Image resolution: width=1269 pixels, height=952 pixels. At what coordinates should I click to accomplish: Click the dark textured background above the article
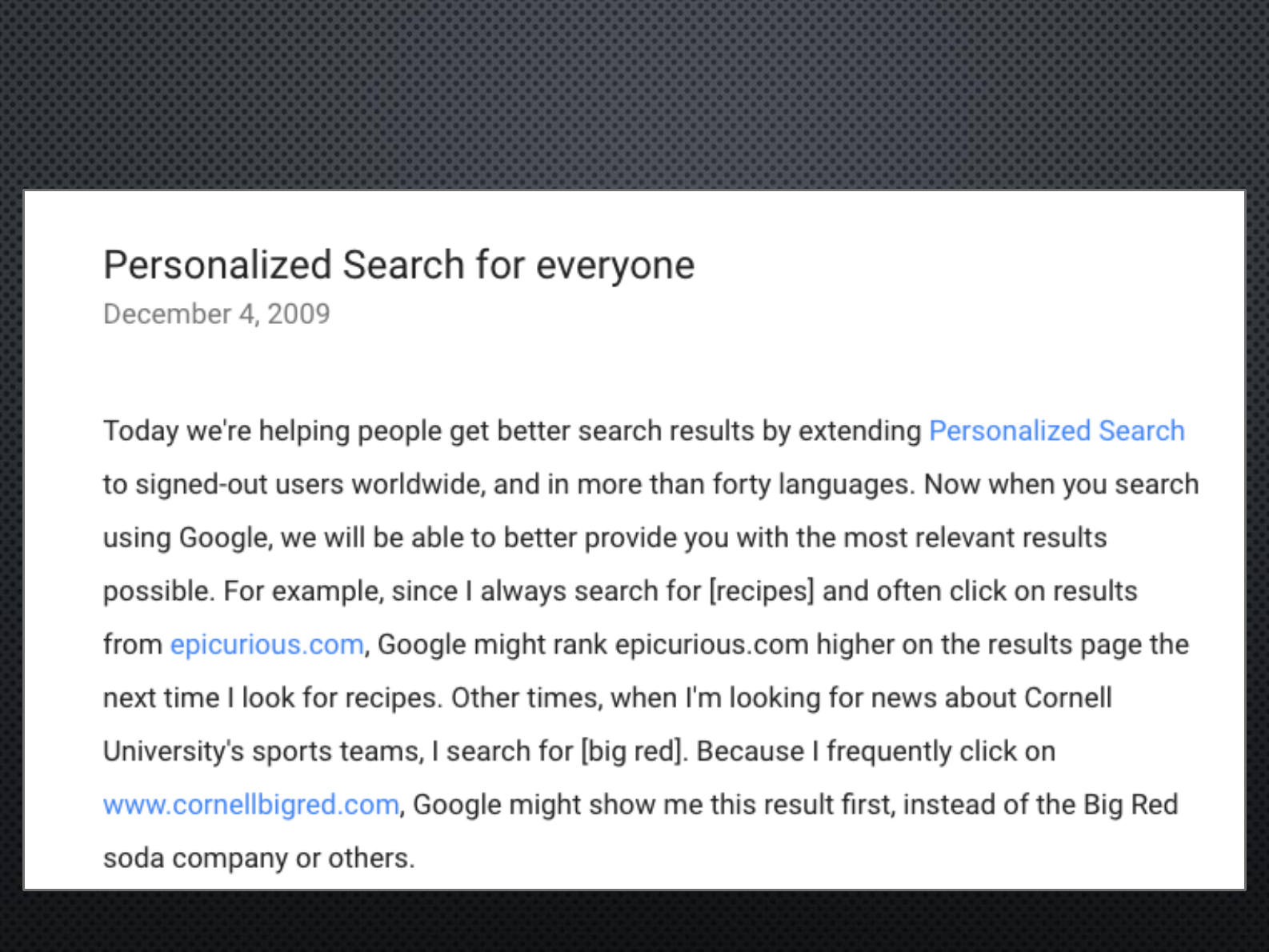click(634, 94)
